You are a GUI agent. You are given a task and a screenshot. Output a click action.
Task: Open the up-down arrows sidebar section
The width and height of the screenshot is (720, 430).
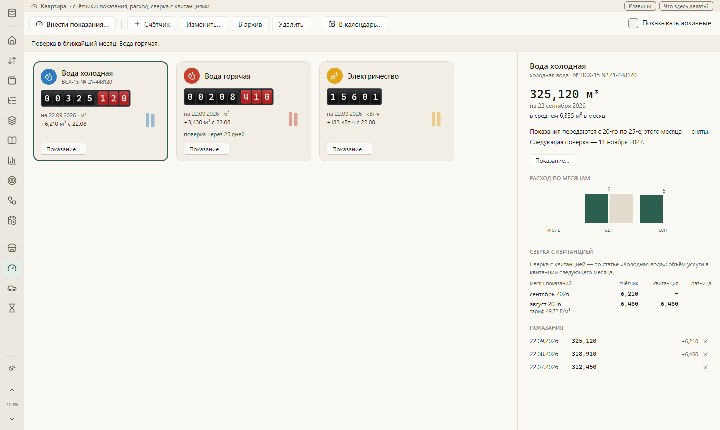pyautogui.click(x=12, y=60)
